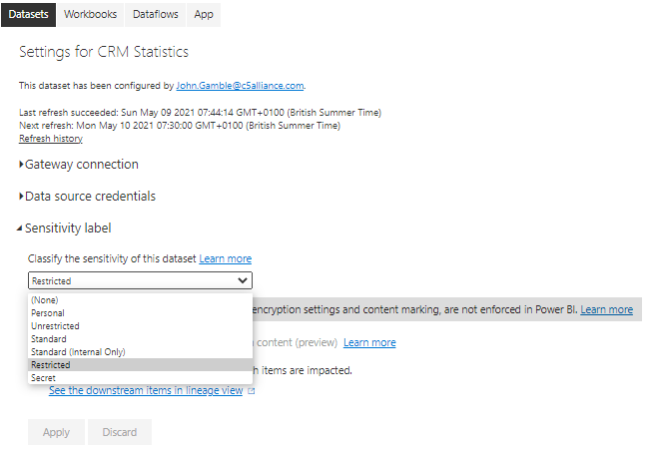Click the Apply button
This screenshot has height=458, width=654.
tap(56, 432)
